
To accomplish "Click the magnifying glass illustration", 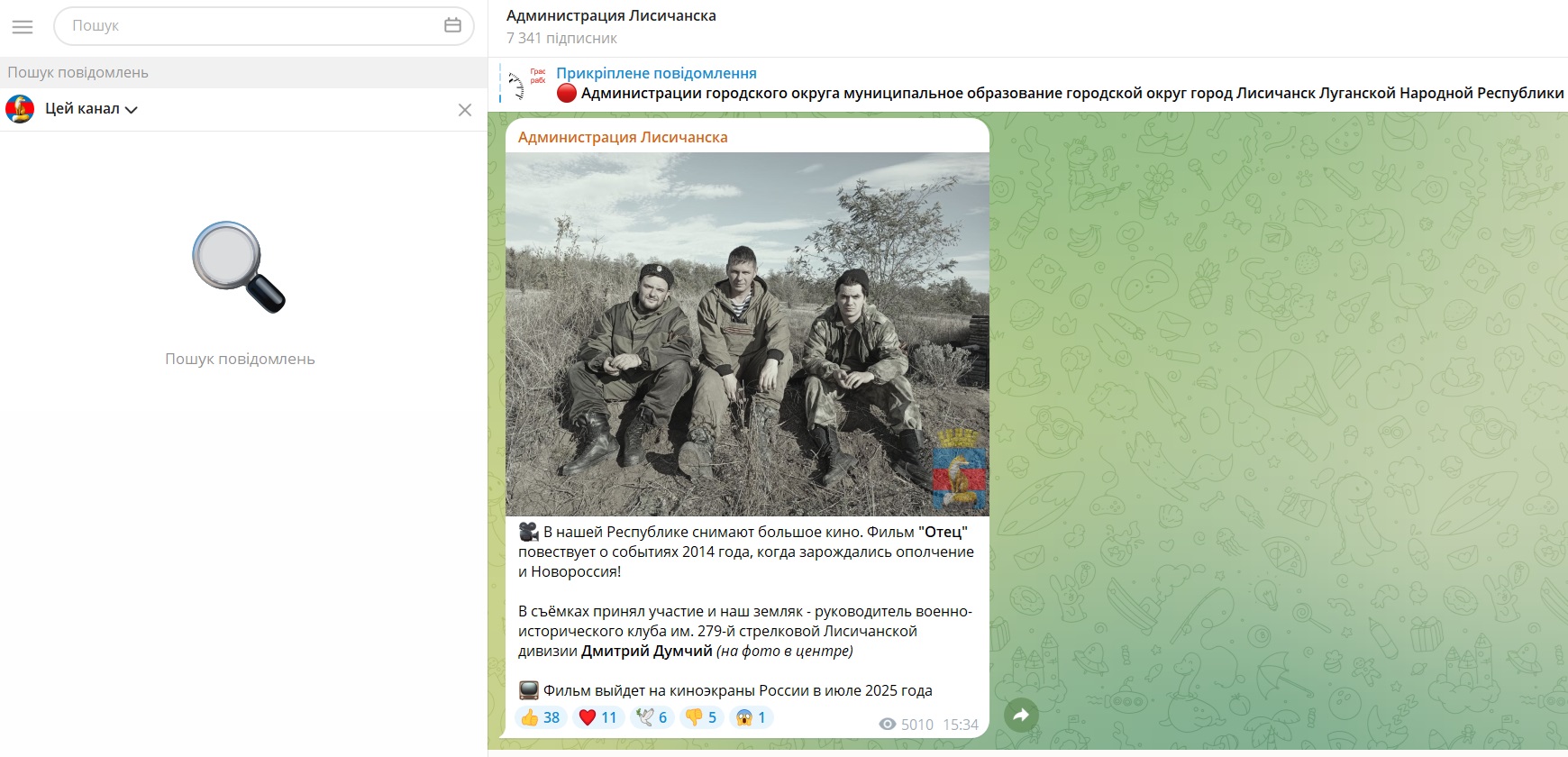I will (240, 268).
